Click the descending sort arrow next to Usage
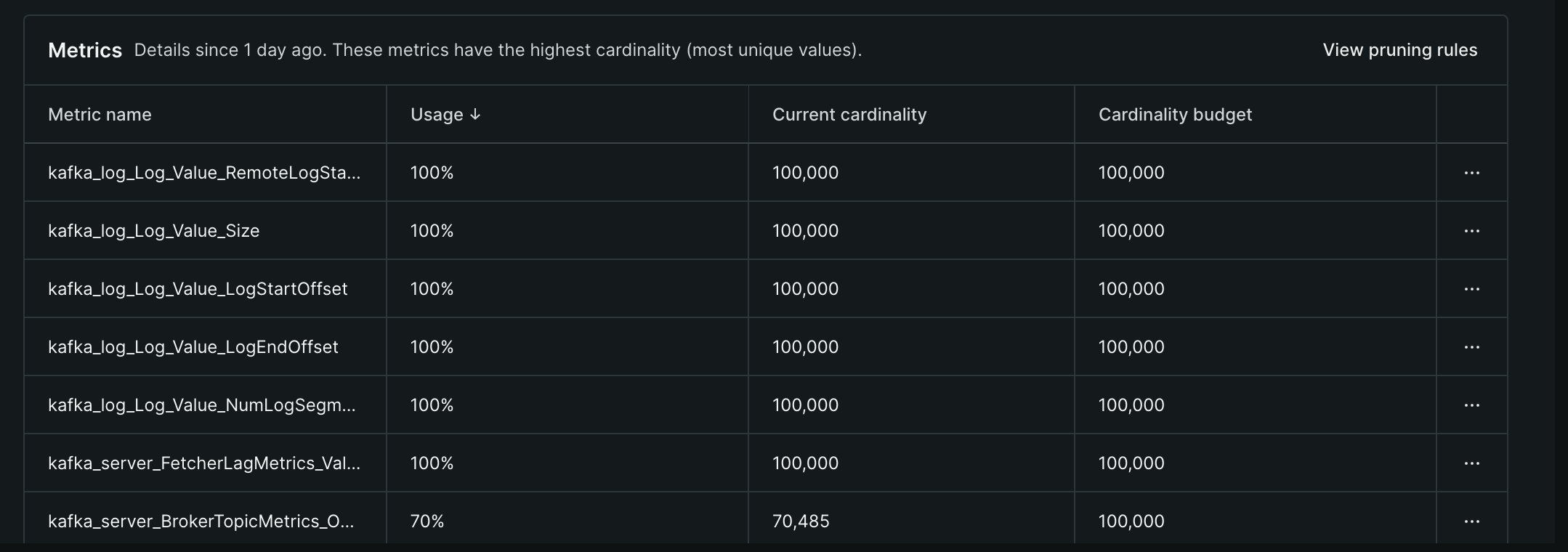 pos(477,114)
